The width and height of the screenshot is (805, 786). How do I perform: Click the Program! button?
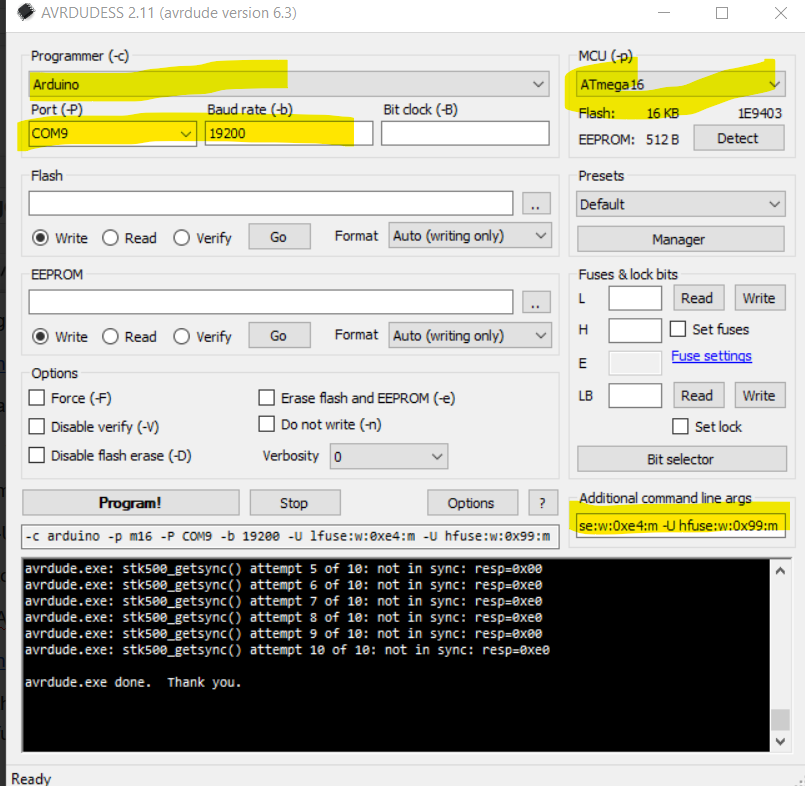point(131,503)
